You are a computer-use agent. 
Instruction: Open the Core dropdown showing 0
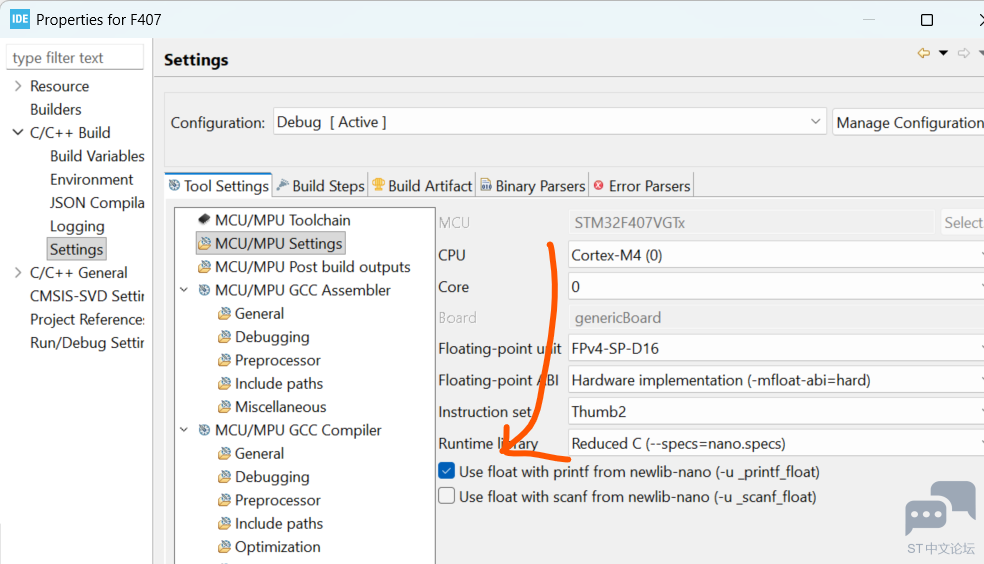click(x=776, y=287)
